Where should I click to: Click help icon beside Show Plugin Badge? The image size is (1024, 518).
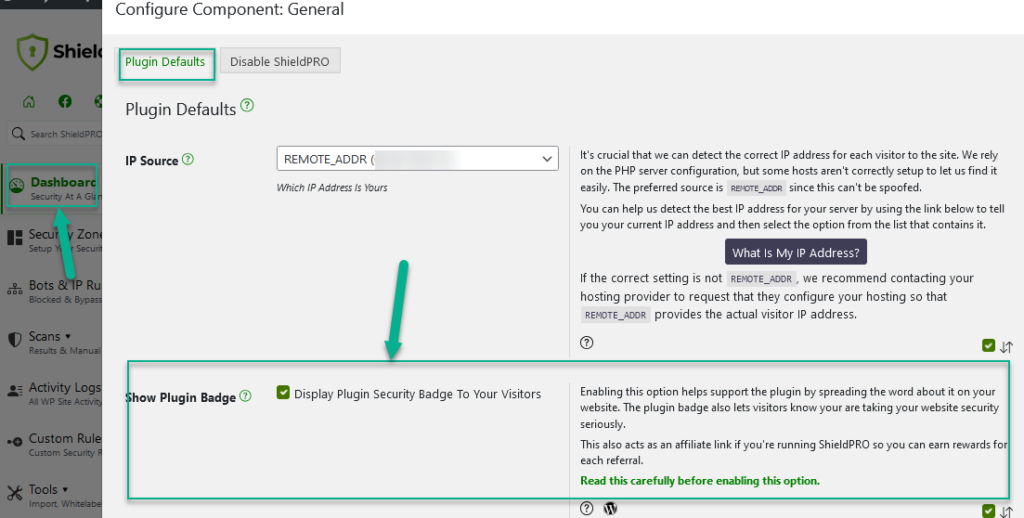(245, 396)
